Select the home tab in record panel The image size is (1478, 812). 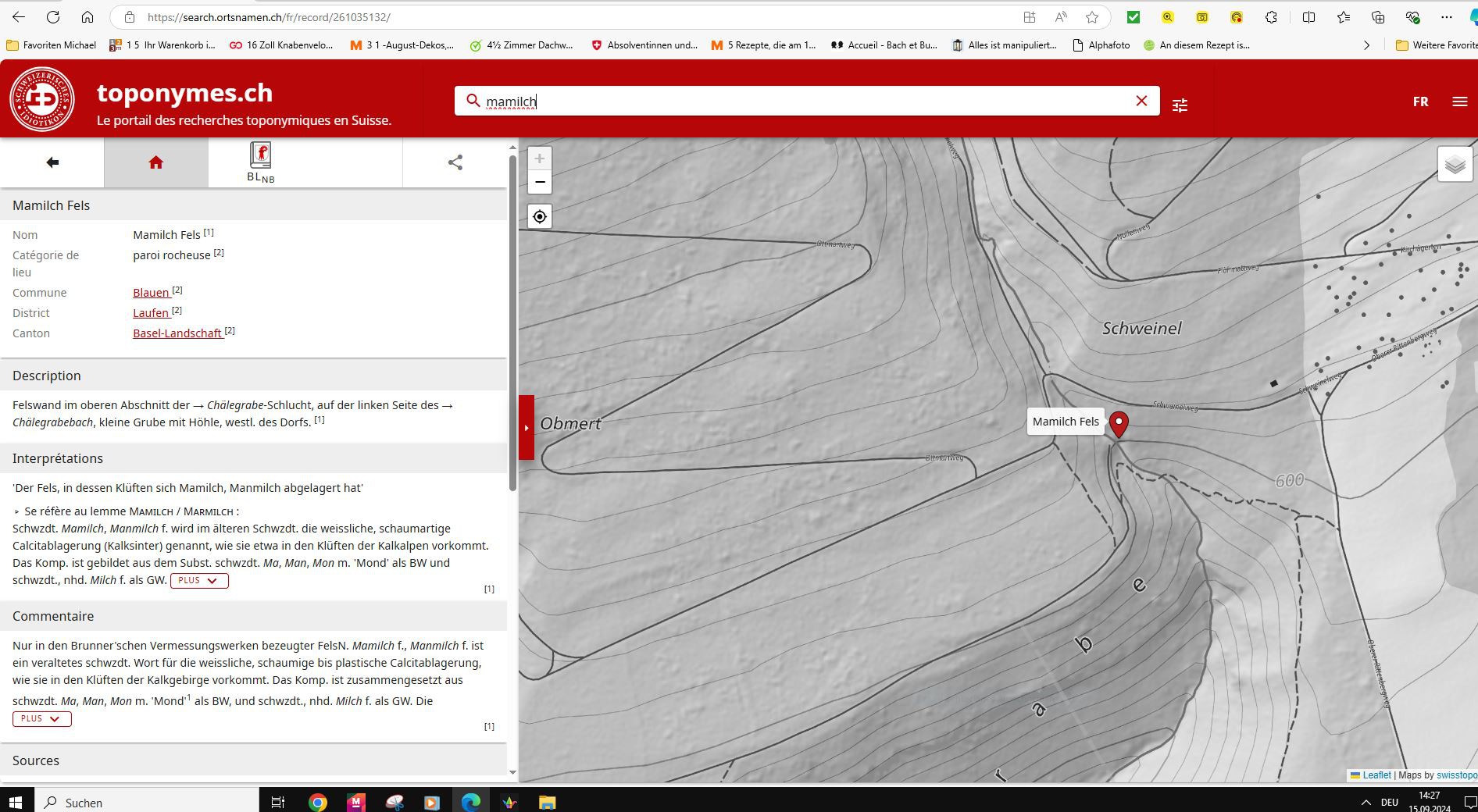click(x=156, y=162)
